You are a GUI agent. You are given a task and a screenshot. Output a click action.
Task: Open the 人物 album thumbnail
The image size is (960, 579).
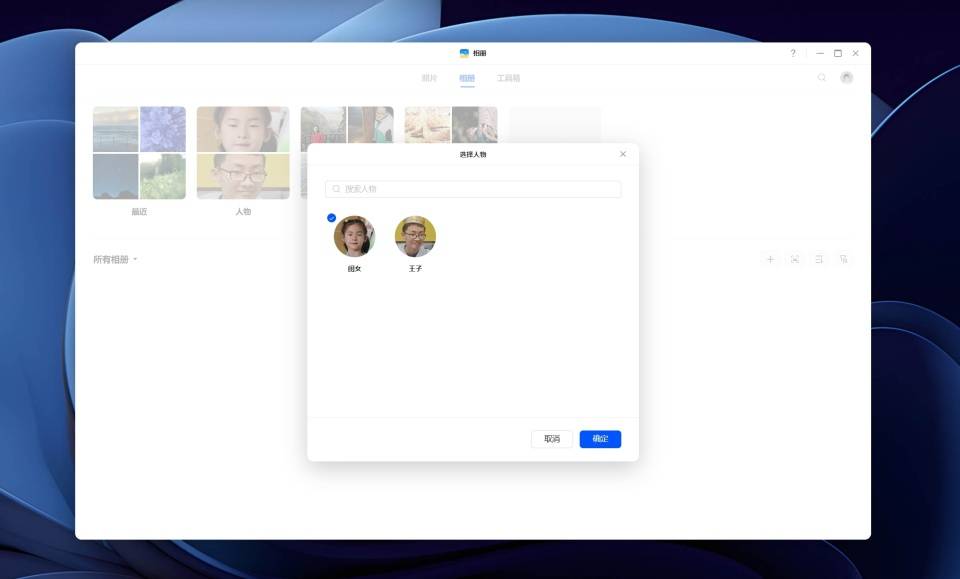point(243,153)
